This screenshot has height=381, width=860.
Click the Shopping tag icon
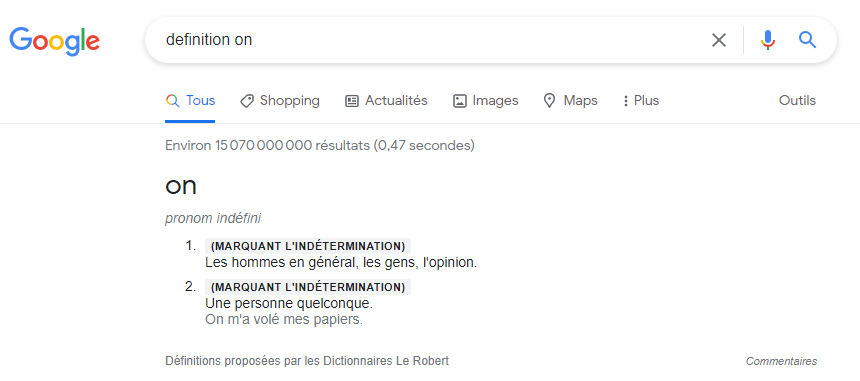247,101
